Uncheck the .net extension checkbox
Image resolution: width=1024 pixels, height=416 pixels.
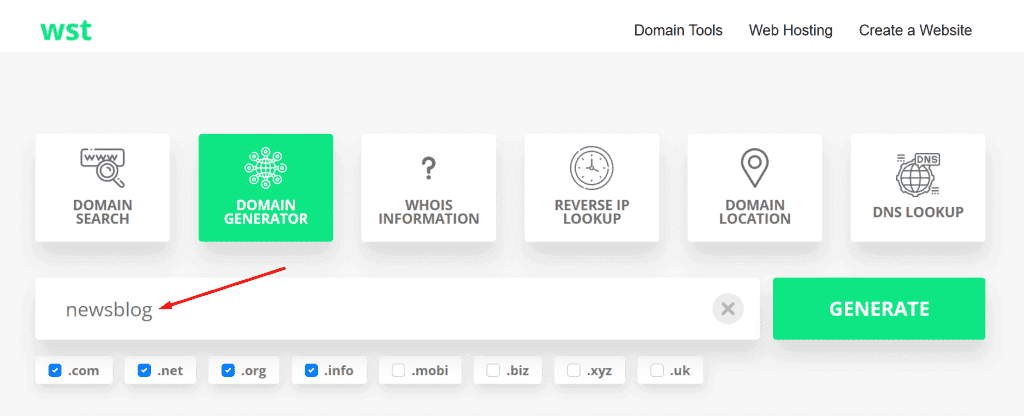pyautogui.click(x=144, y=371)
